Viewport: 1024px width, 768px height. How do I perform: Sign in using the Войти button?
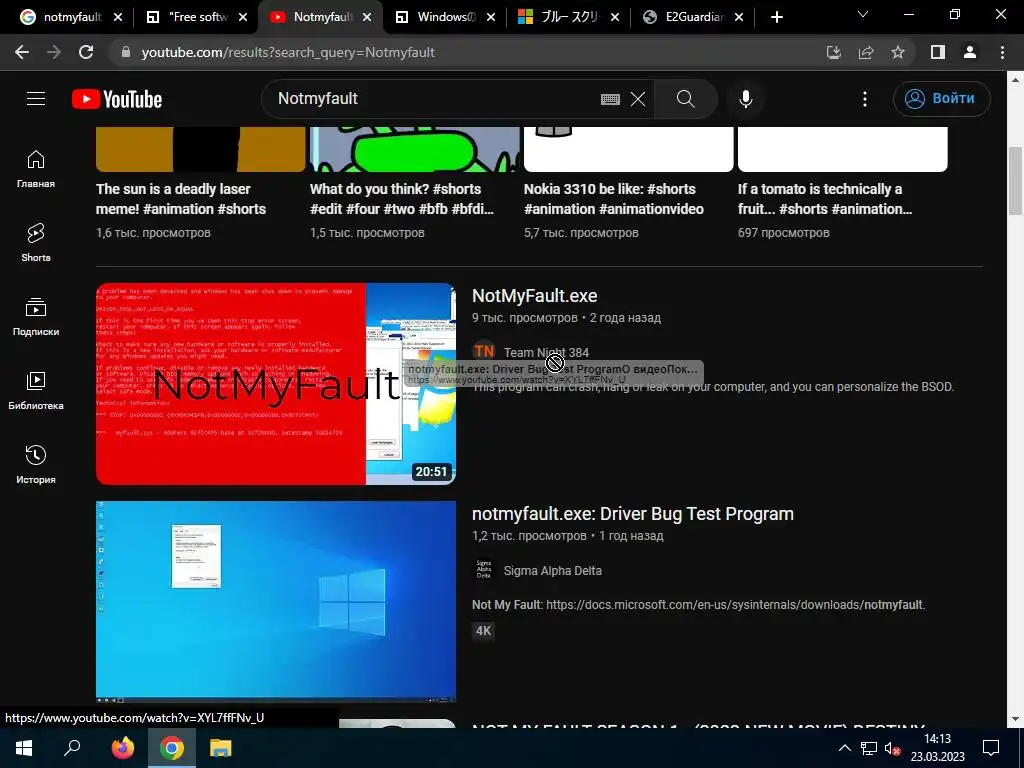(x=941, y=99)
